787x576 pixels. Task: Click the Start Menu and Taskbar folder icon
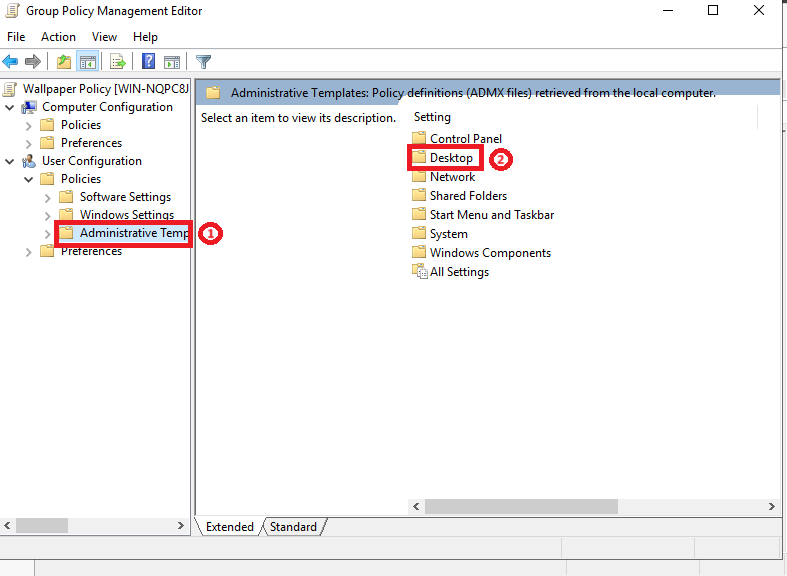419,214
